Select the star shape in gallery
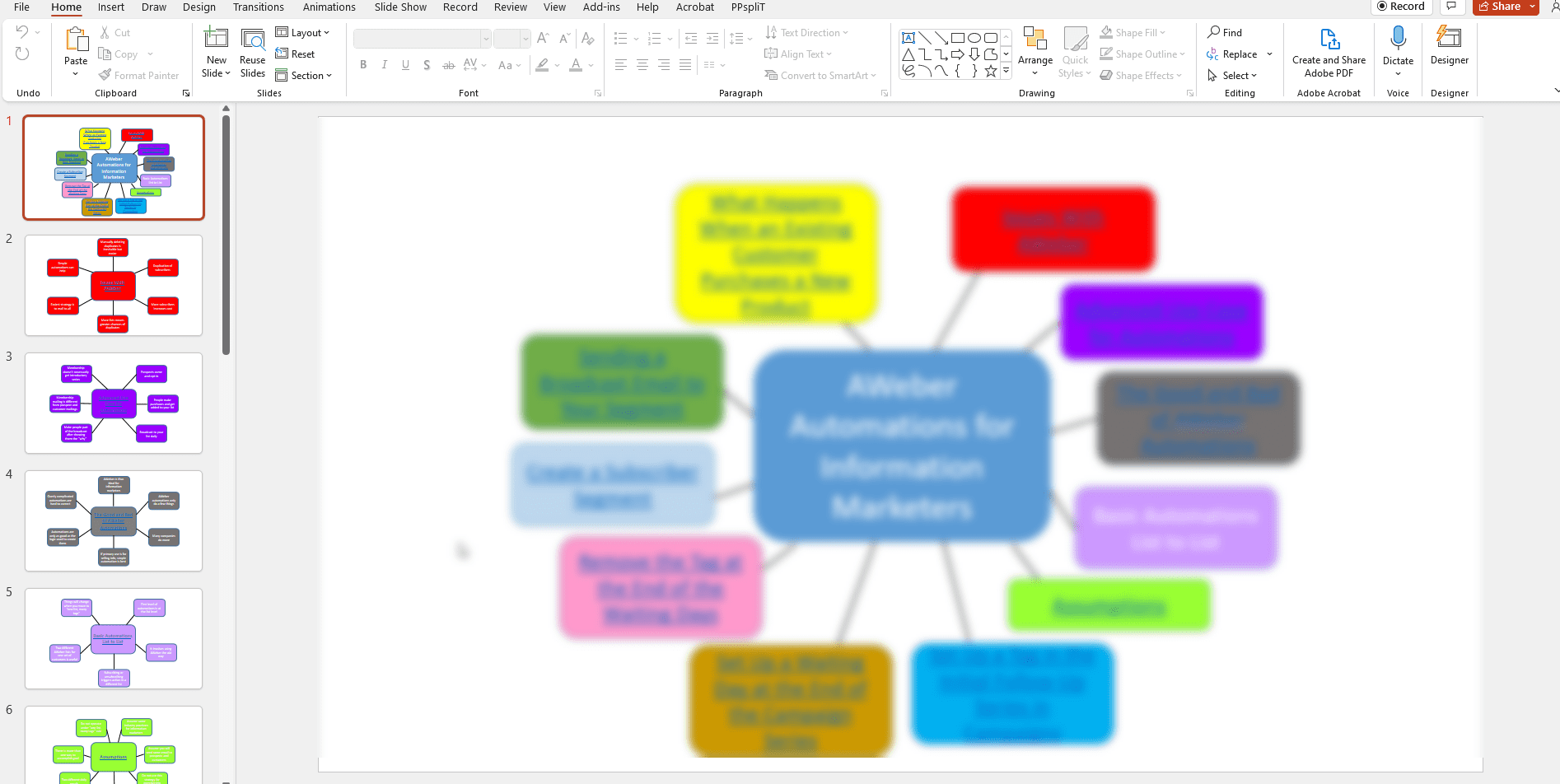The height and width of the screenshot is (784, 1560). coord(991,71)
